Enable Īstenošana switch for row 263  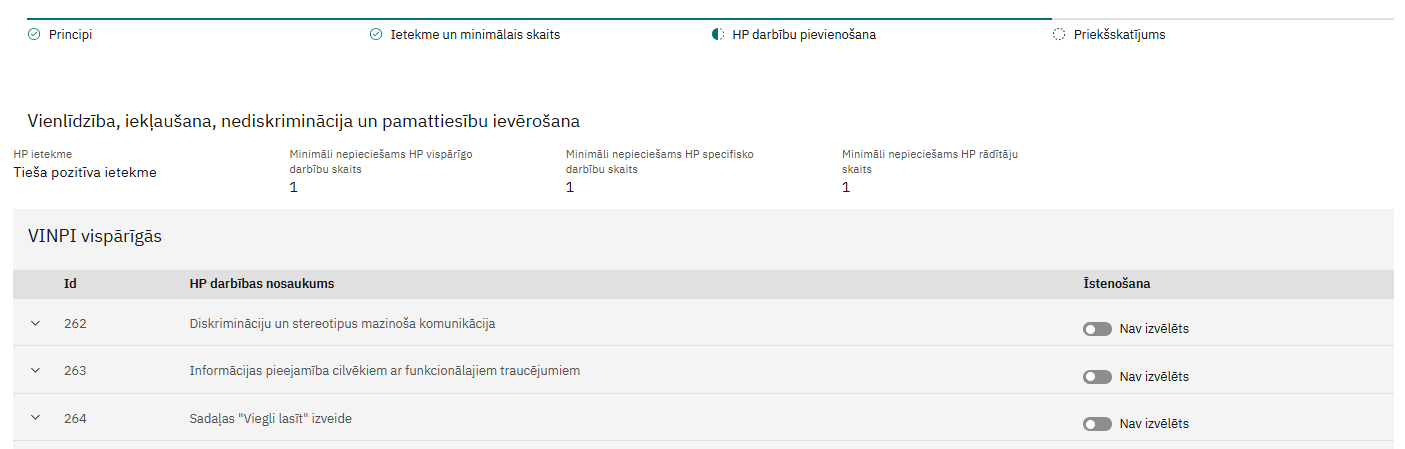tap(1097, 377)
